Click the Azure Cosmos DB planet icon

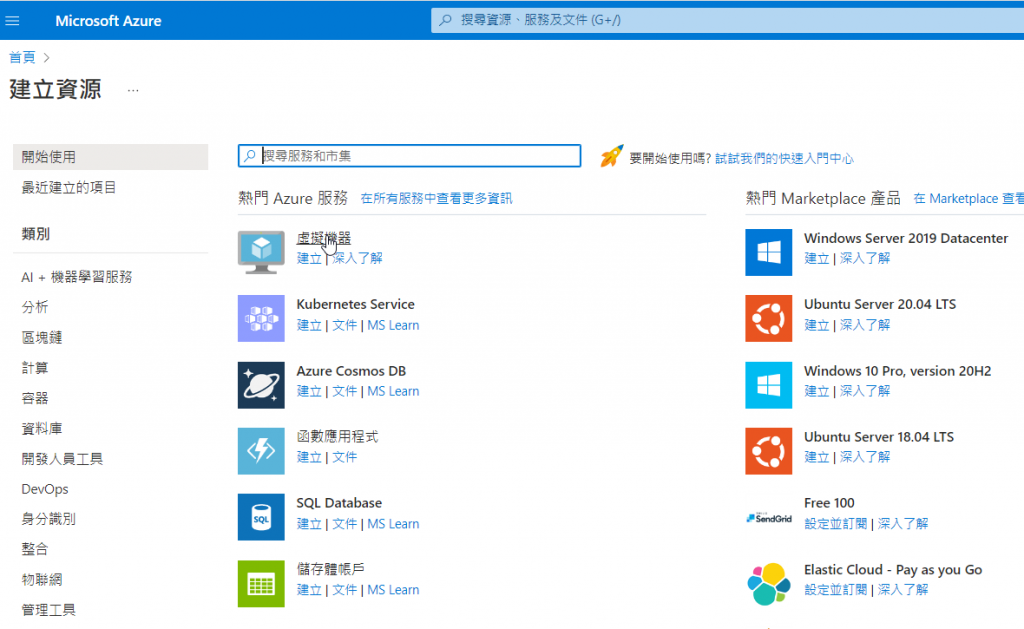tap(261, 385)
